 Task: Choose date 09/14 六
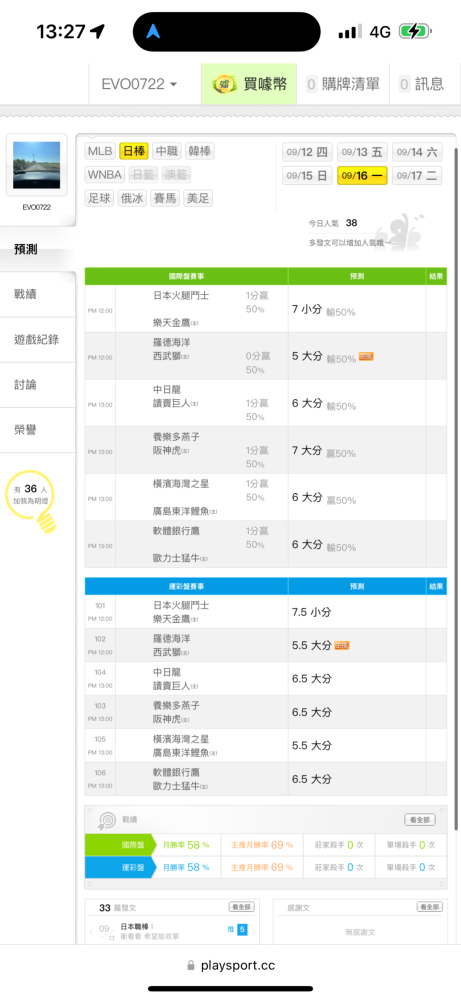pos(417,152)
